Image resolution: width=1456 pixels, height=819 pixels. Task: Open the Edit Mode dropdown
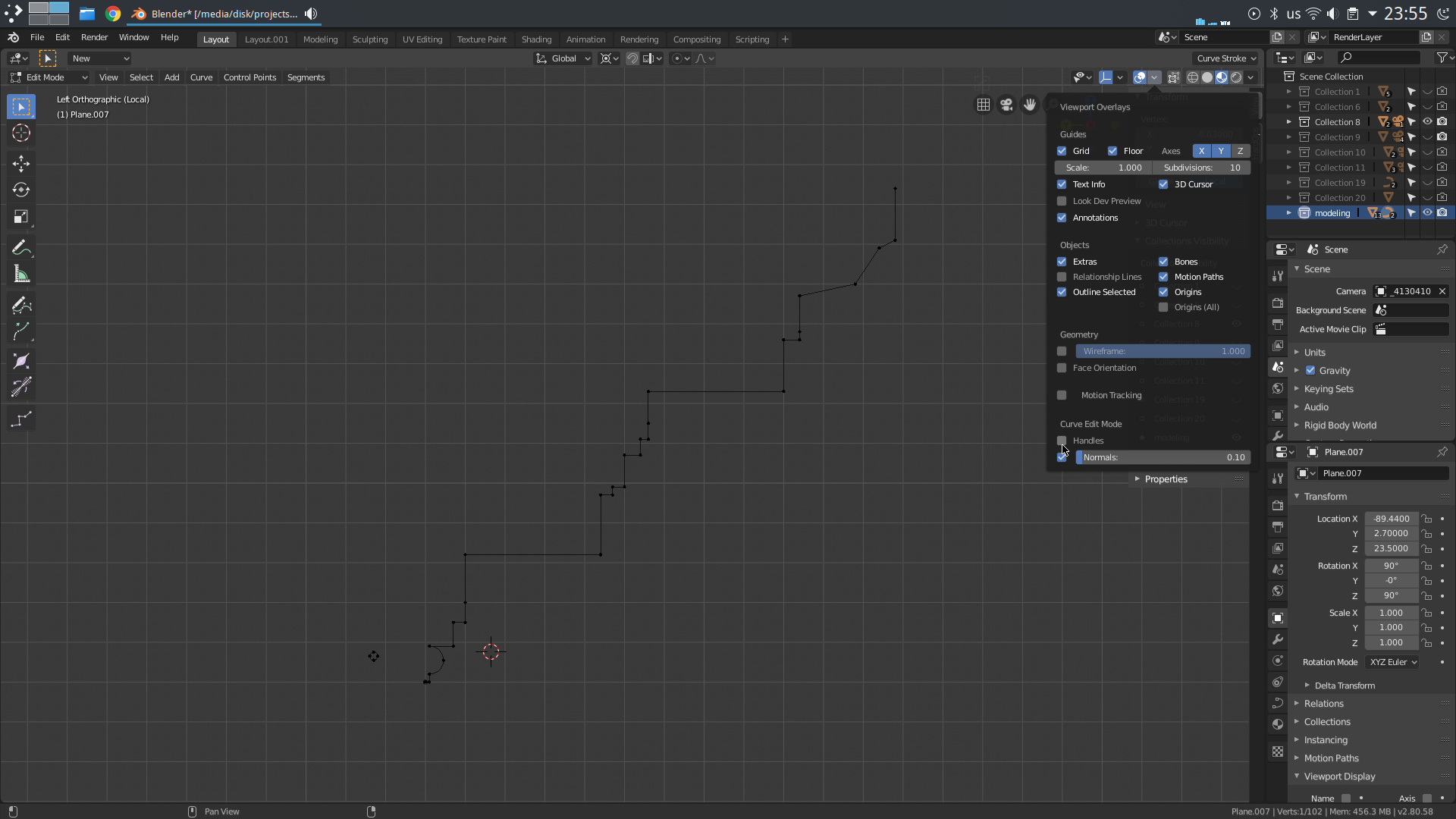(49, 77)
